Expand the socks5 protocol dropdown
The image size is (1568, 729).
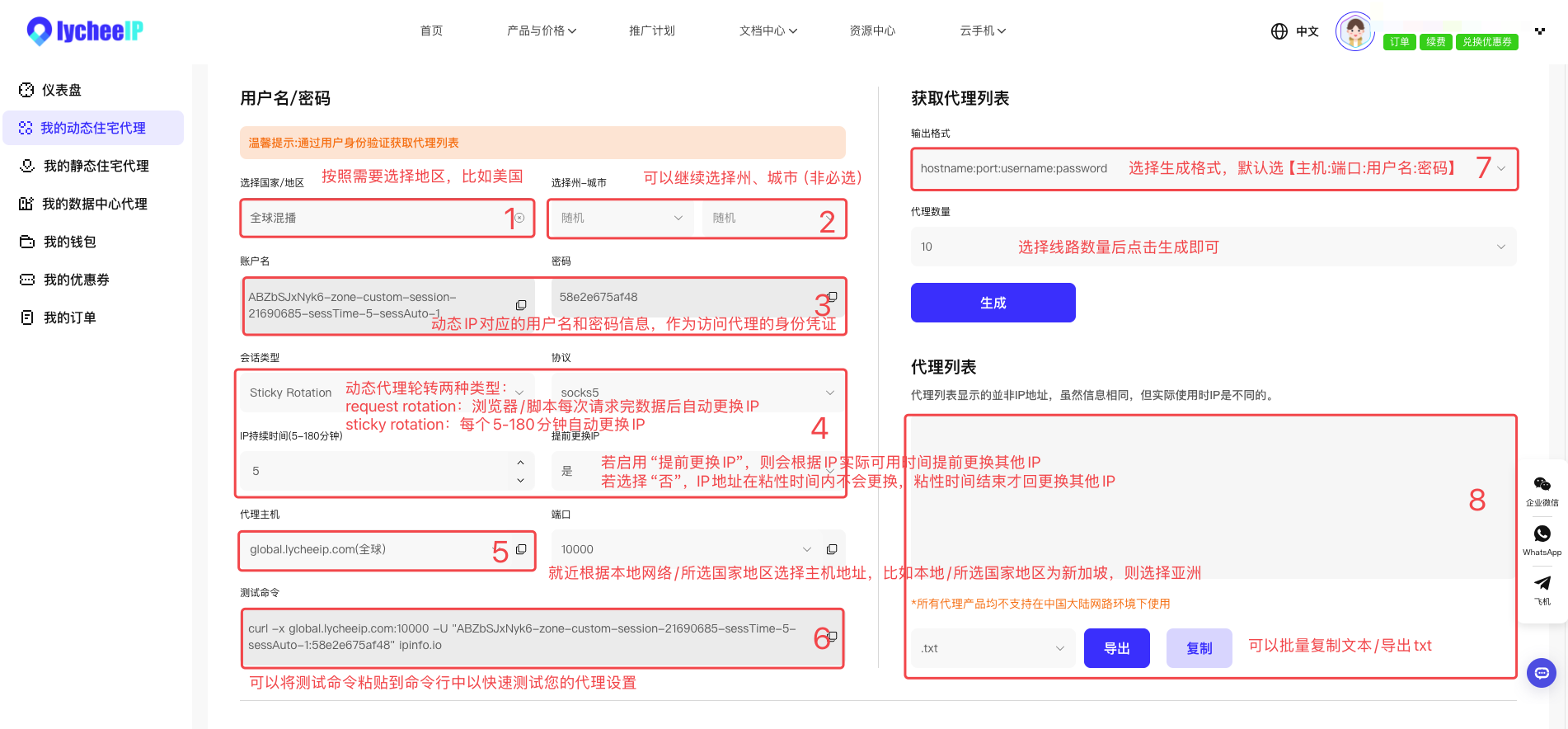698,393
